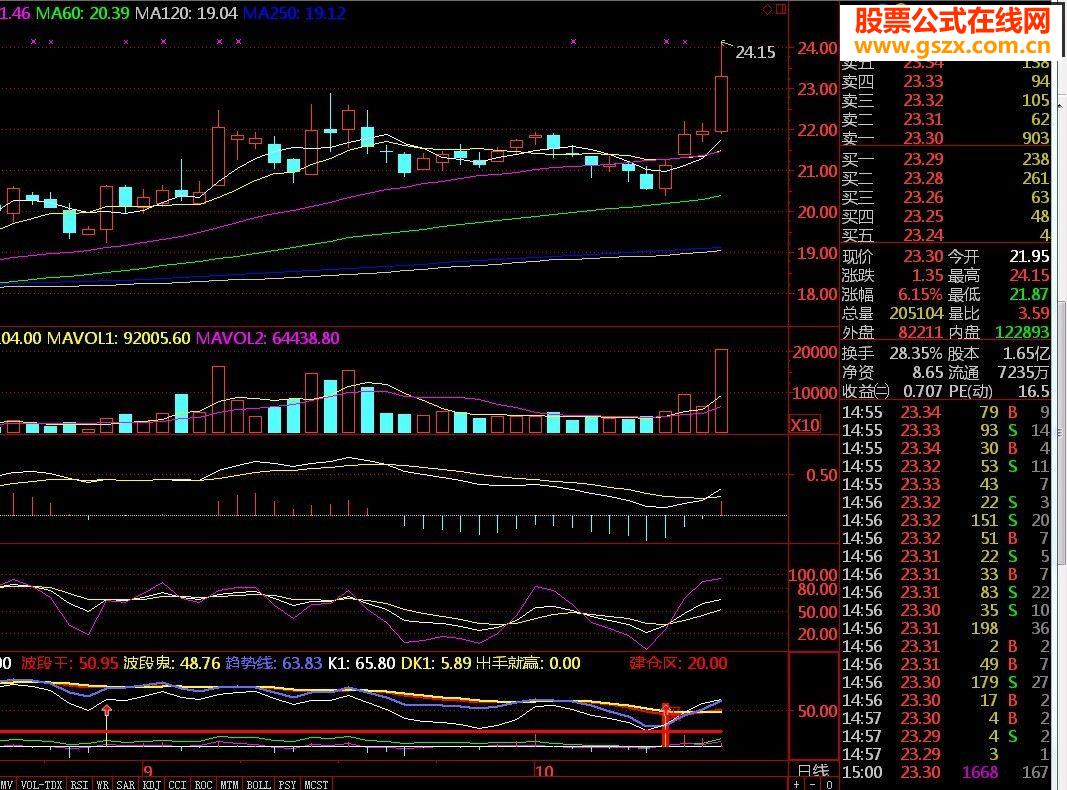Viewport: 1067px width, 790px height.
Task: Click the 流通 7235万 value
Action: click(x=1024, y=373)
